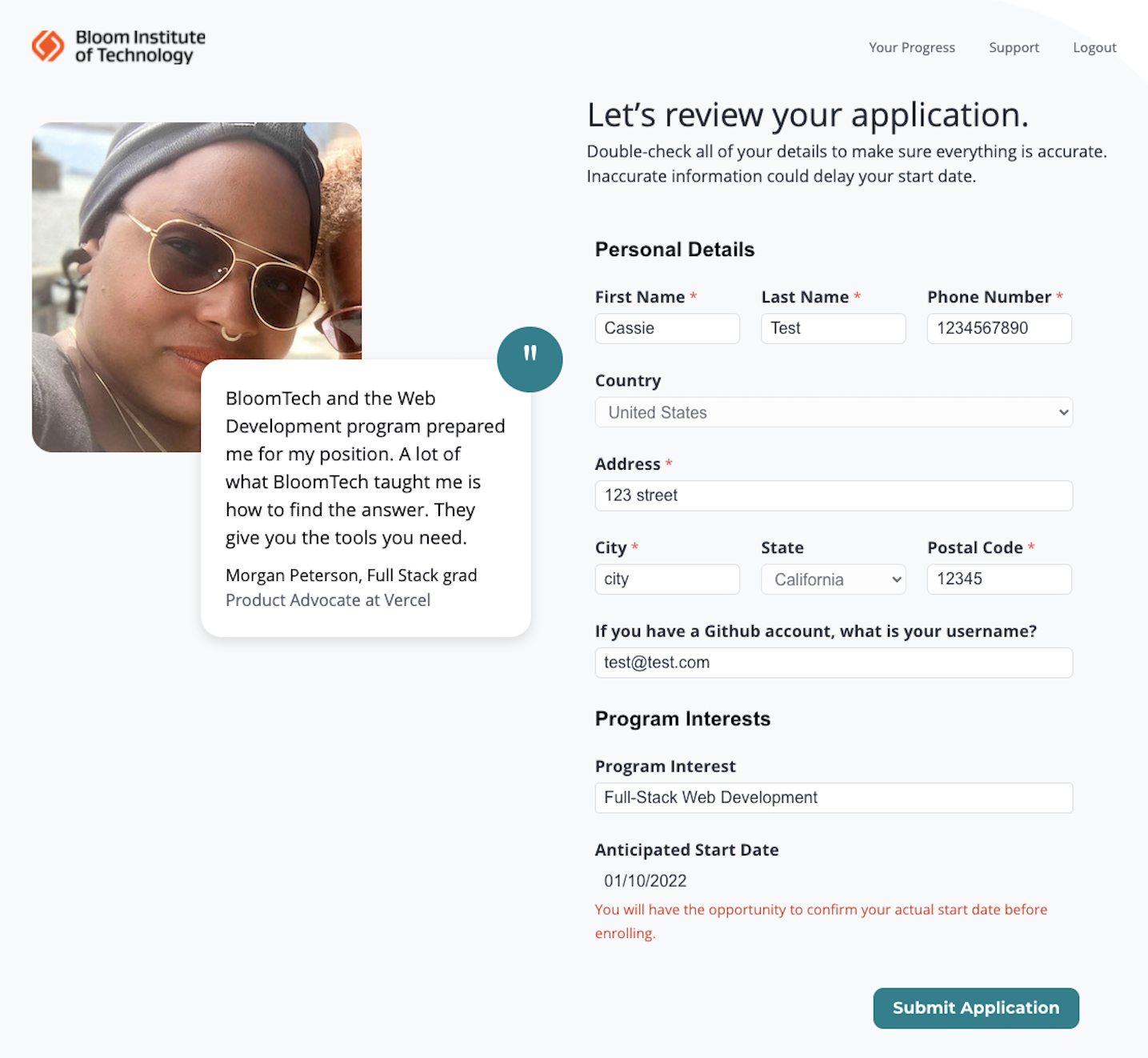Viewport: 1148px width, 1058px height.
Task: Focus the Last Name input
Action: 833,328
